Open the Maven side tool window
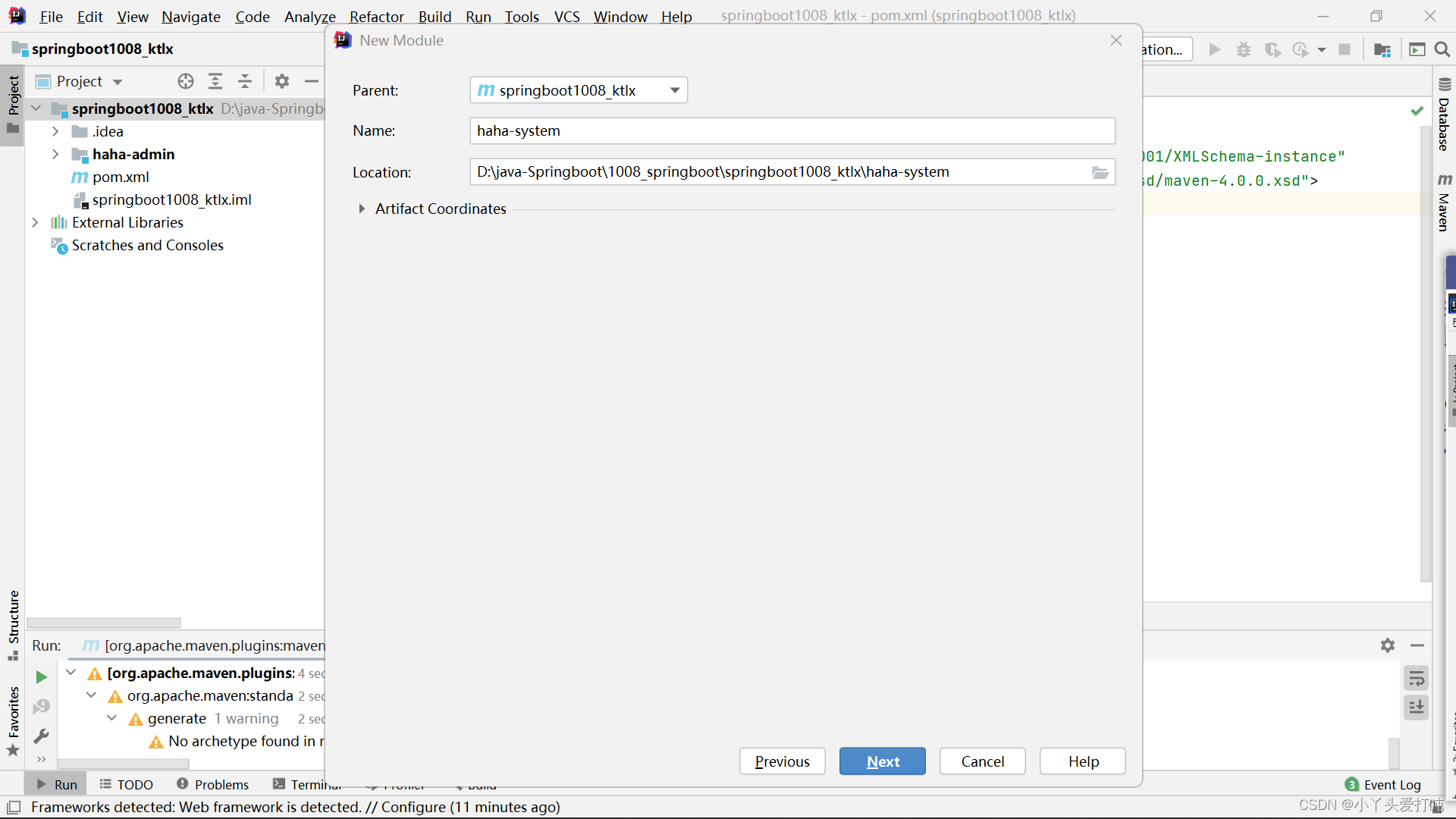1456x819 pixels. click(1444, 203)
